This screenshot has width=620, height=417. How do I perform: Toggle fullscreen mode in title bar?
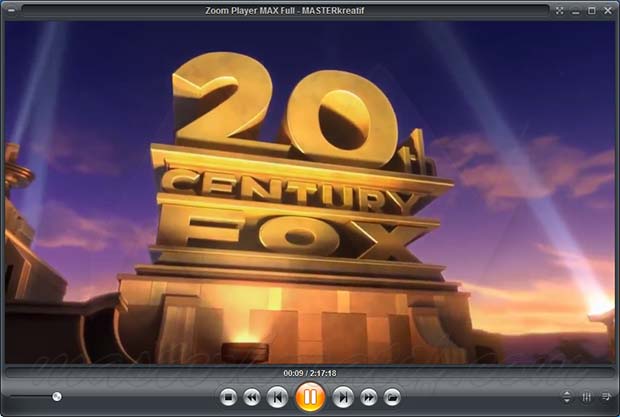tap(560, 11)
